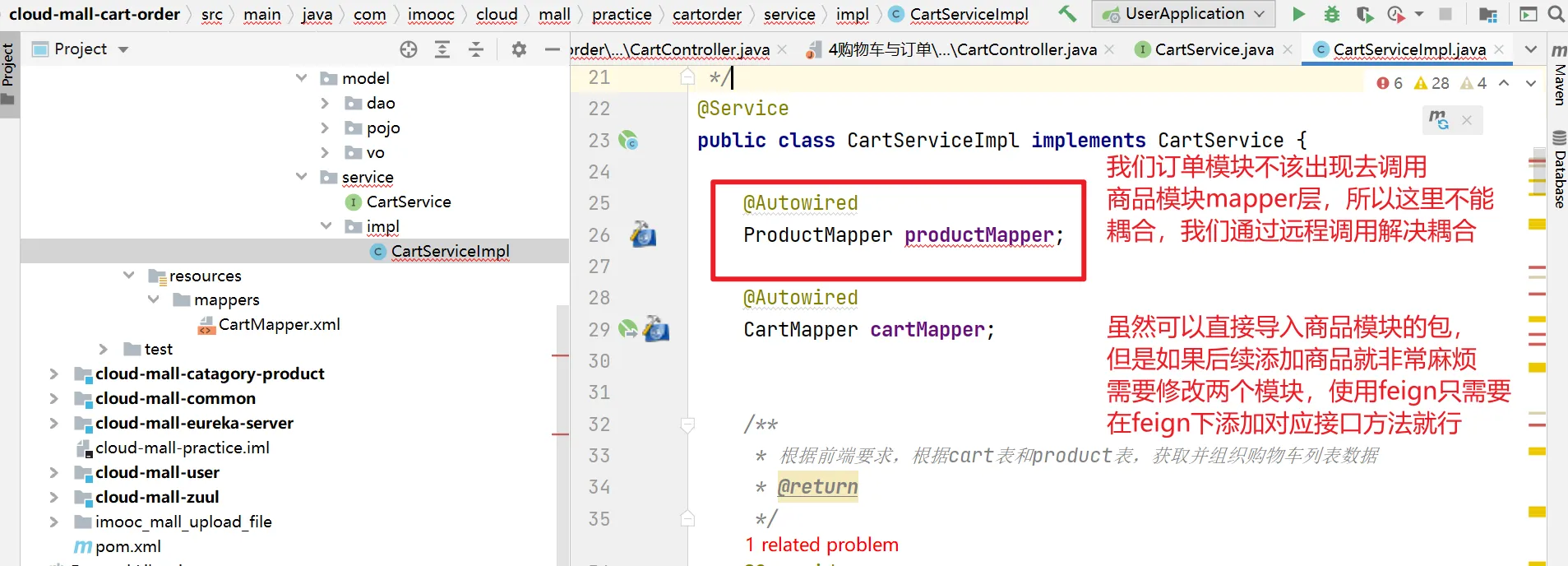Close the CartServiceImpl.java tab
Screen dimensions: 1568x566
coord(1499,49)
